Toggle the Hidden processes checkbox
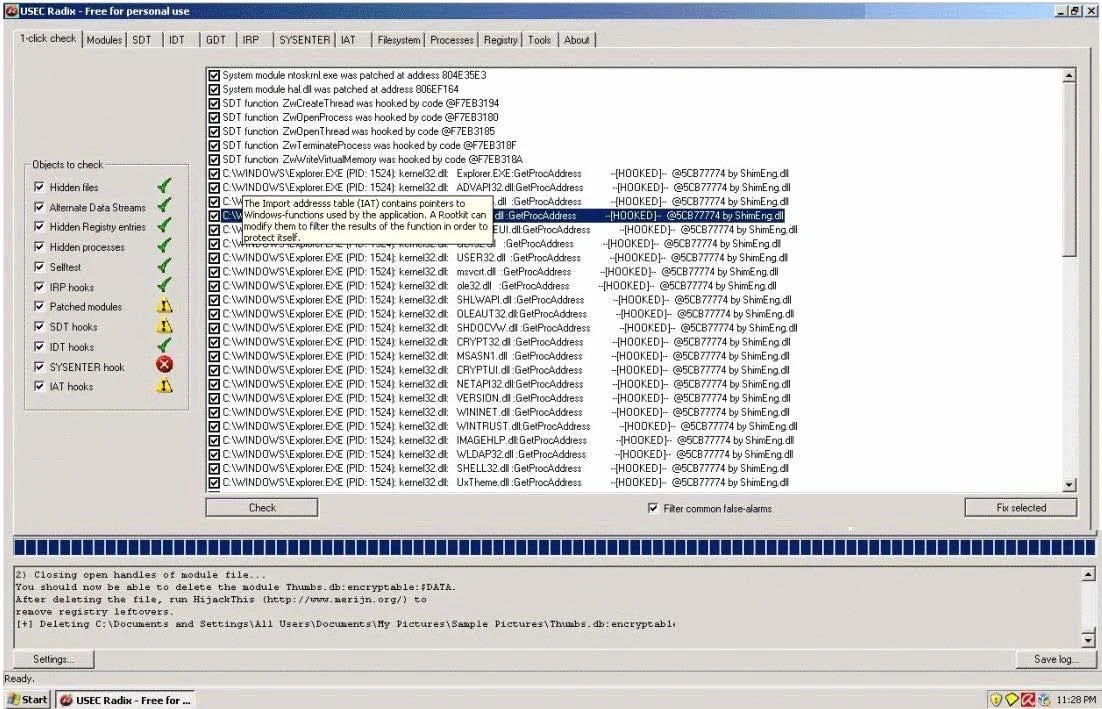1102x709 pixels. [x=39, y=247]
